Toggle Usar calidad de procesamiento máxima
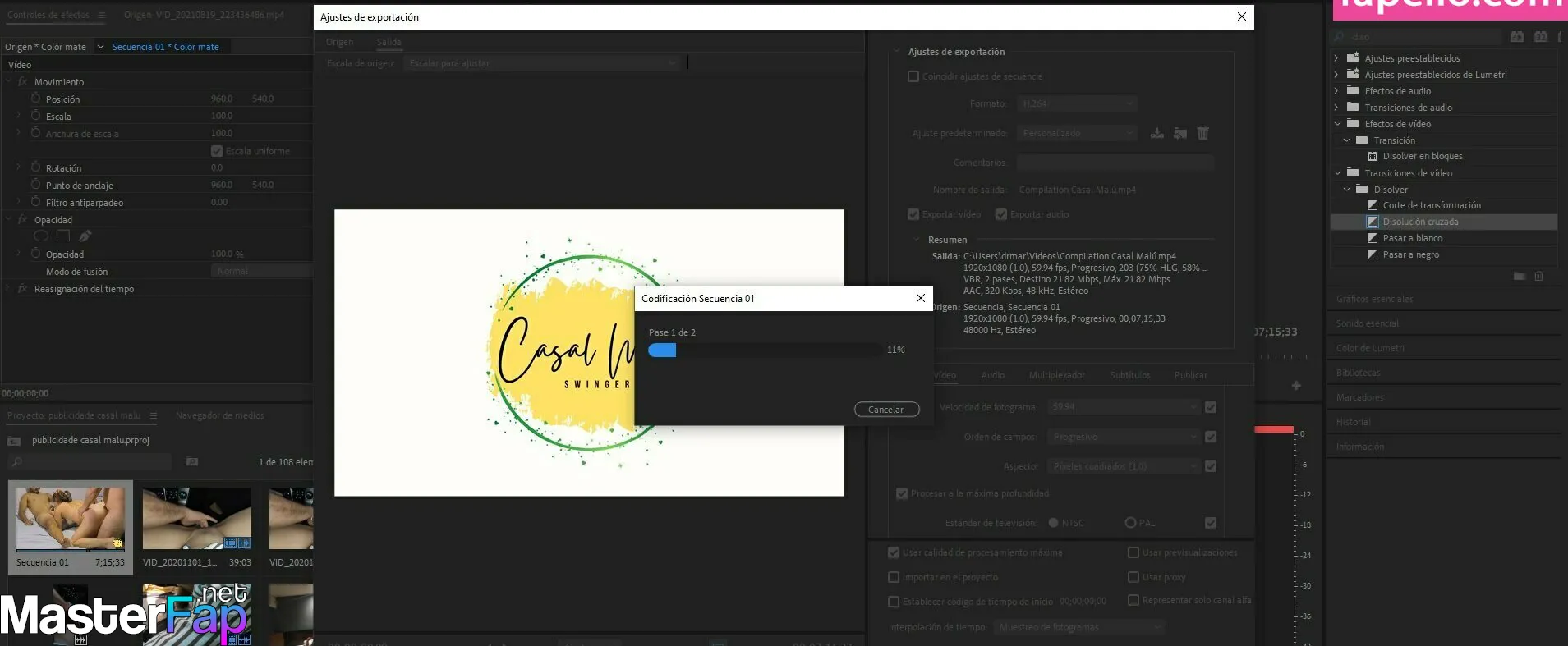The width and height of the screenshot is (1568, 646). (x=894, y=552)
